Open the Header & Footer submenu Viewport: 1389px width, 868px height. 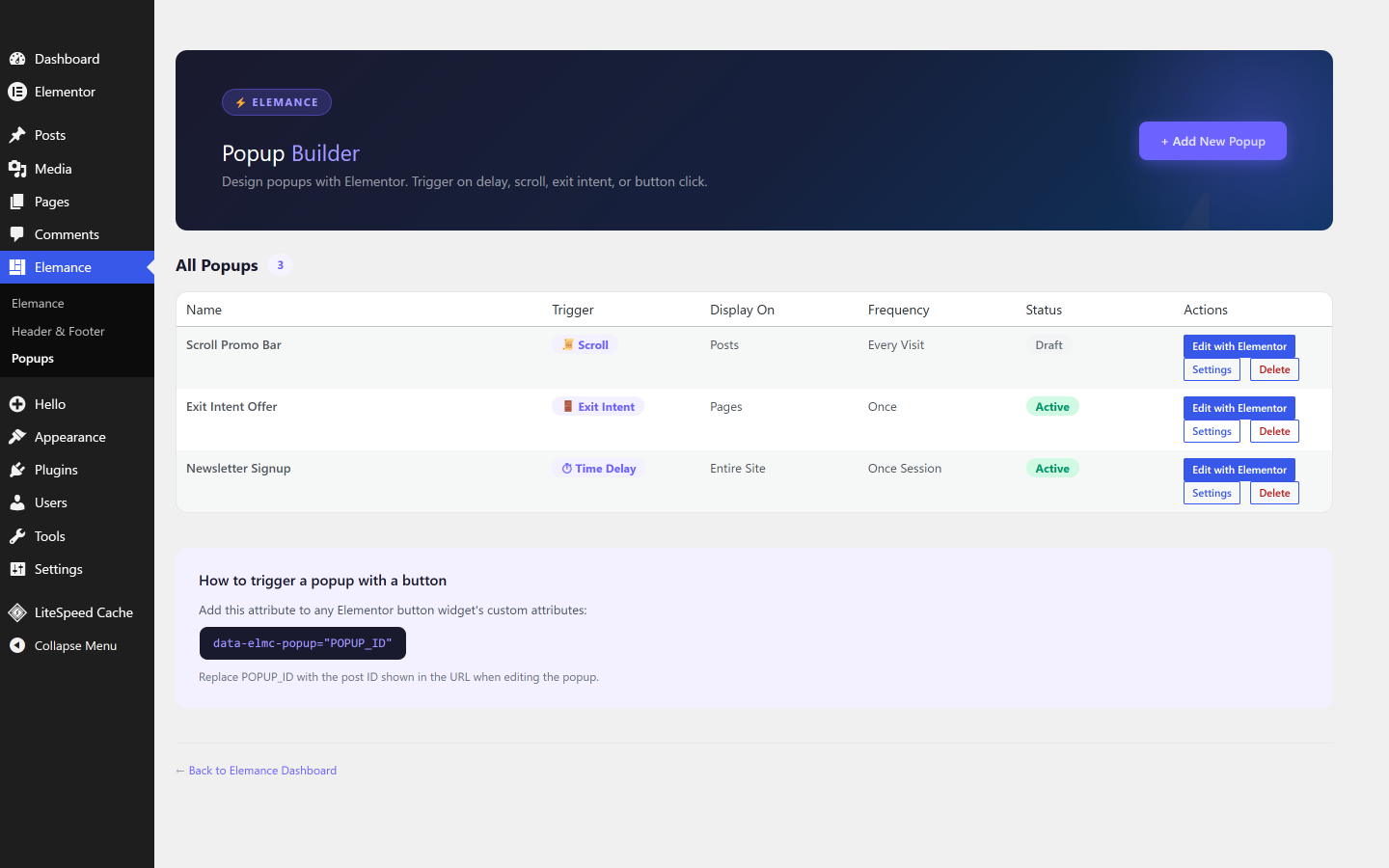tap(58, 331)
